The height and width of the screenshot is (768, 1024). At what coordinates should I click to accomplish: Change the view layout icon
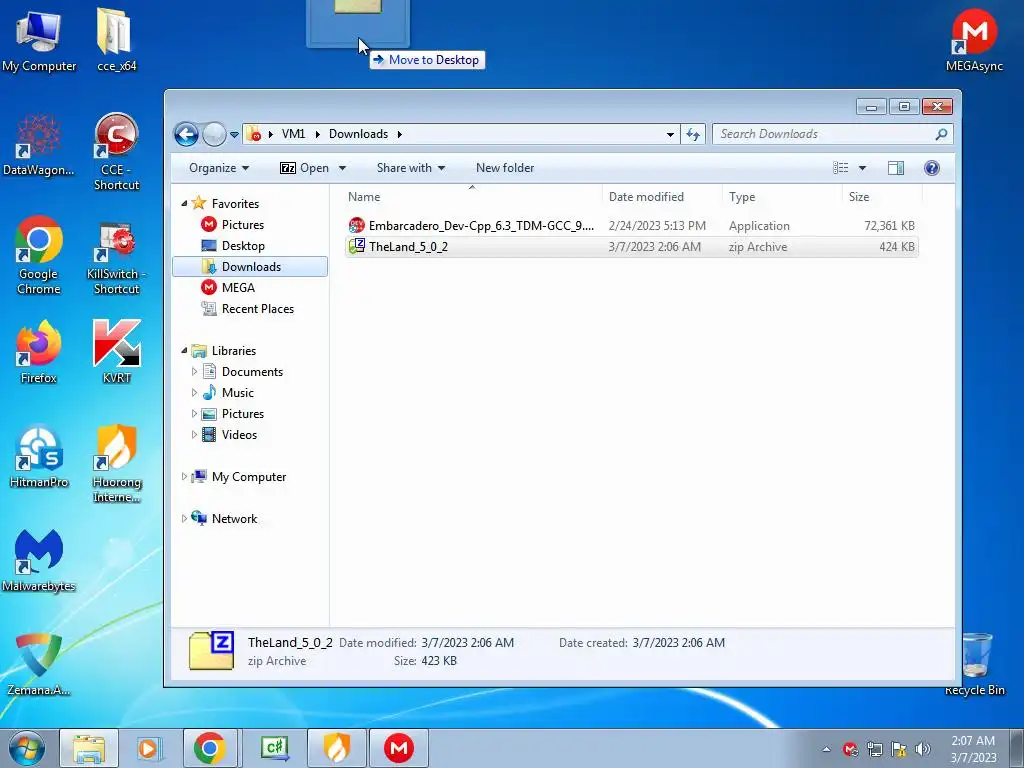(x=840, y=168)
